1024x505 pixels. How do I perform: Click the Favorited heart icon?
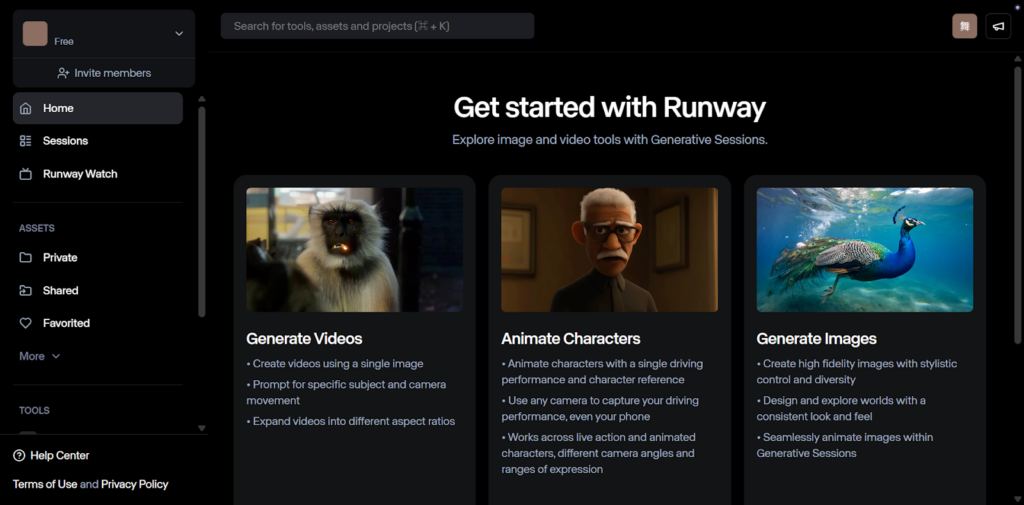pos(25,323)
